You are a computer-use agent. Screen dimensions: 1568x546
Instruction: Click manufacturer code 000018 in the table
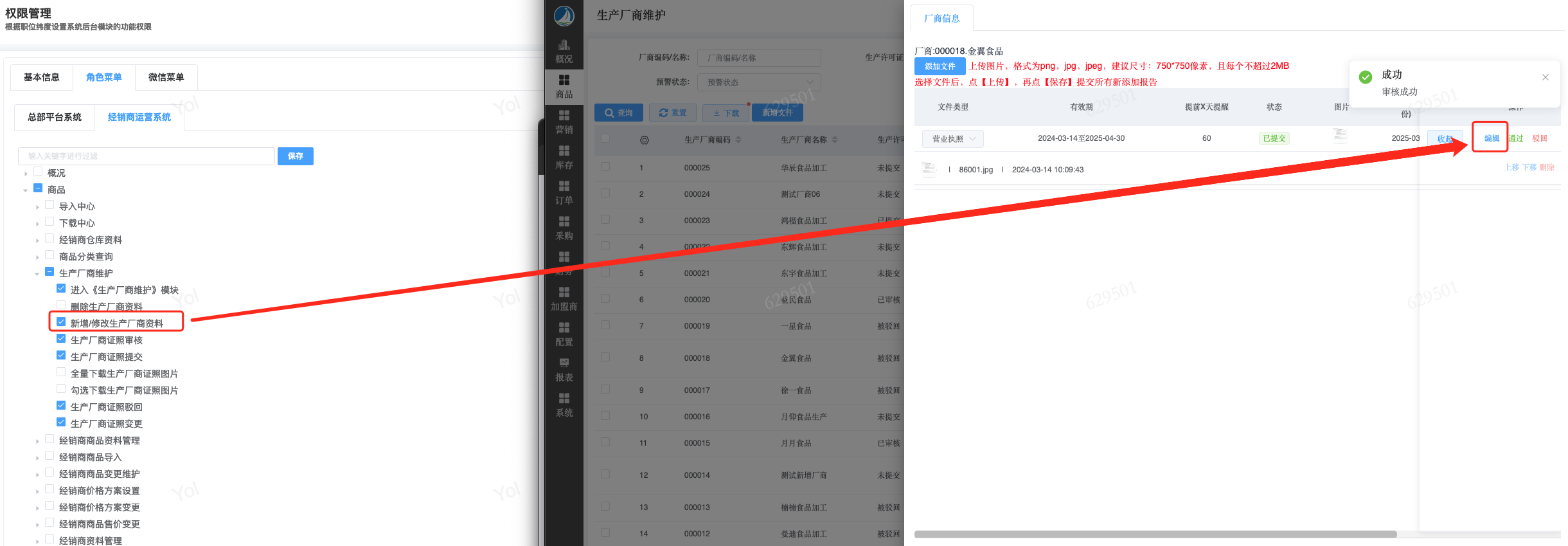pyautogui.click(x=697, y=358)
